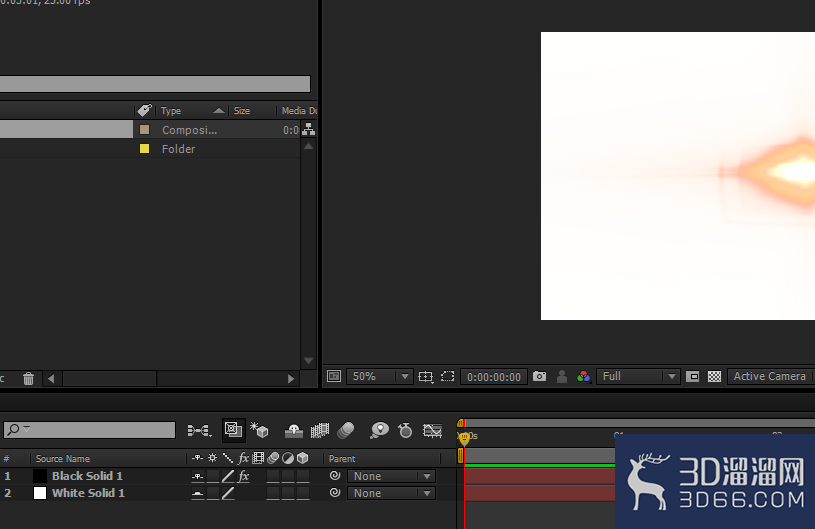Screen dimensions: 815x529
Task: Toggle the Region of Interest button
Action: pos(692,376)
